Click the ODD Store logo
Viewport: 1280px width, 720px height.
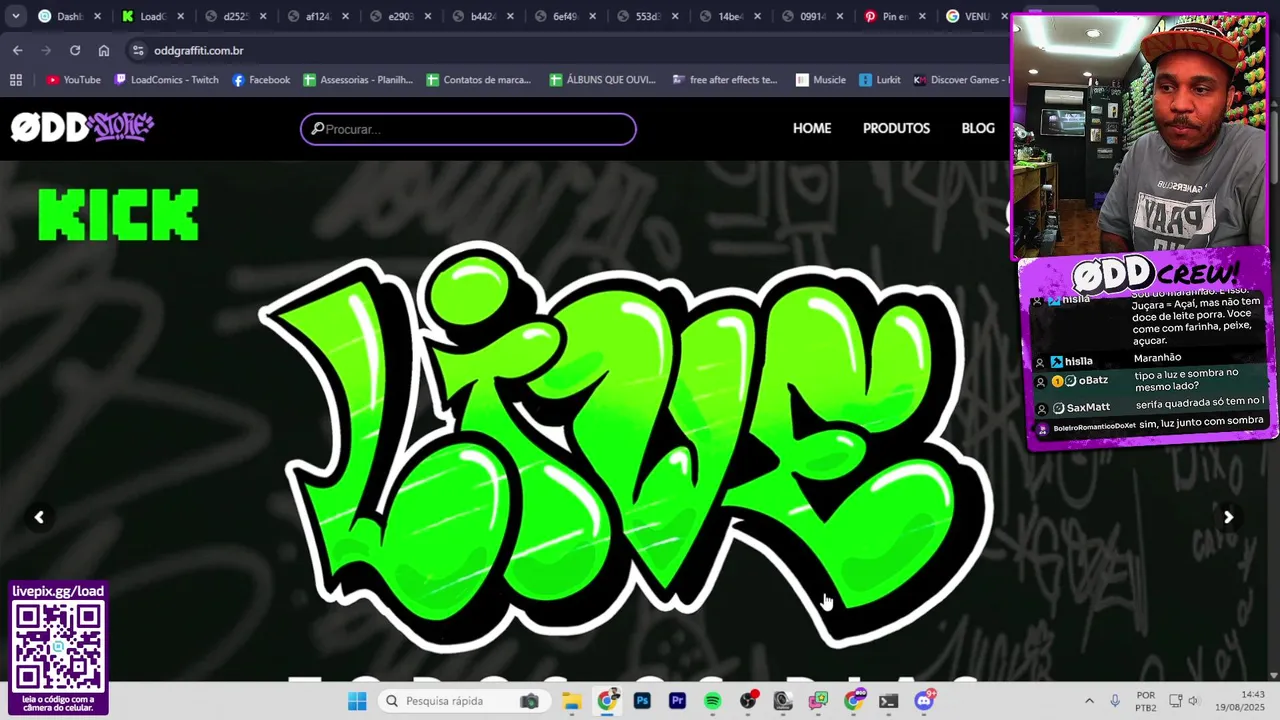(82, 127)
